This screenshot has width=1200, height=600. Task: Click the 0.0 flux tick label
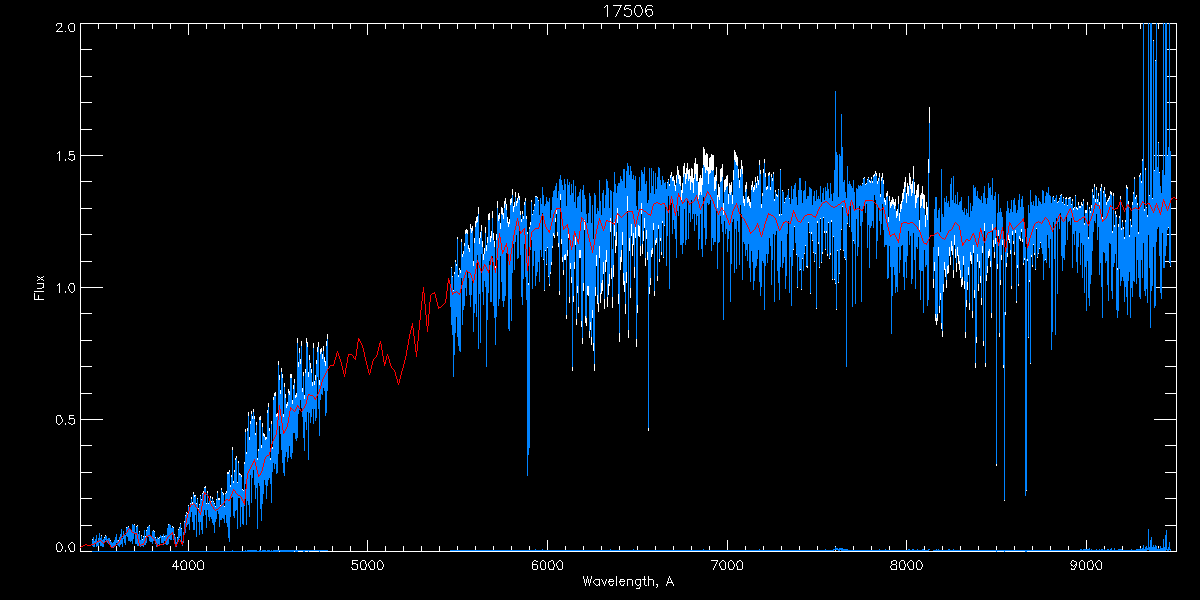[x=62, y=547]
